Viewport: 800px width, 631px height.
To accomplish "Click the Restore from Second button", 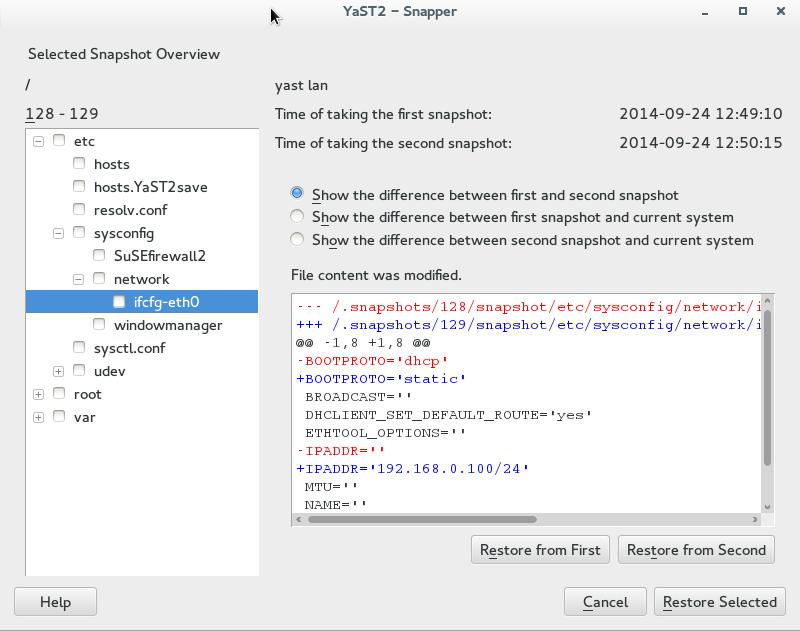I will click(x=696, y=549).
